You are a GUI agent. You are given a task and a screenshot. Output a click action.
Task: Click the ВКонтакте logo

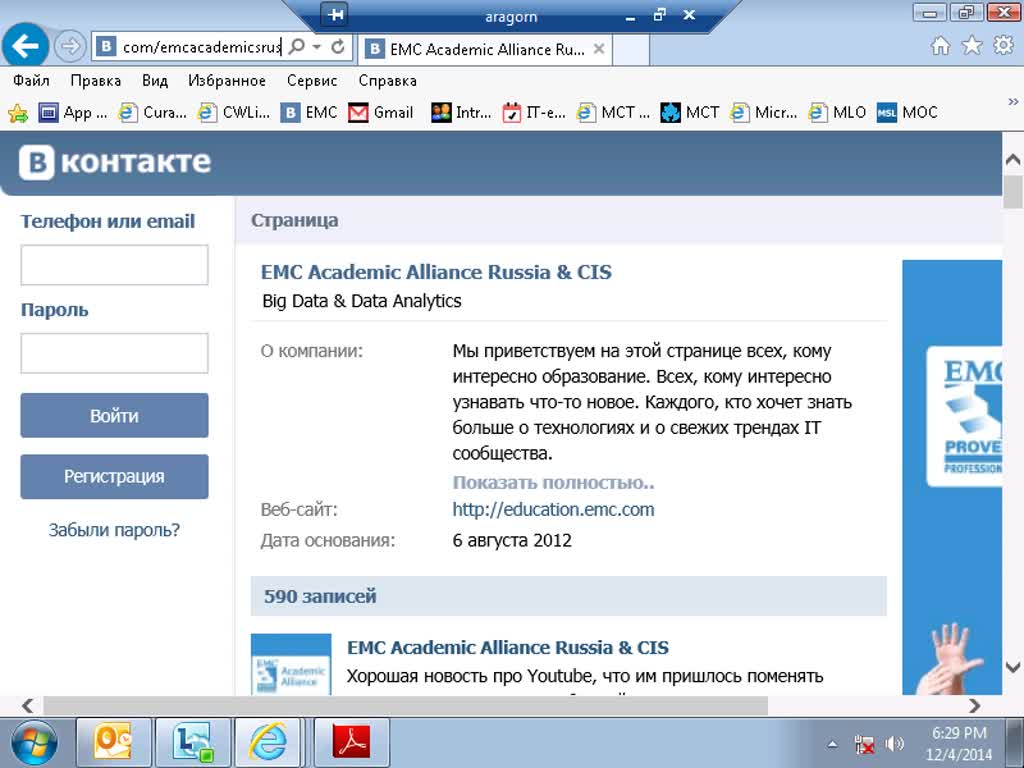coord(115,162)
